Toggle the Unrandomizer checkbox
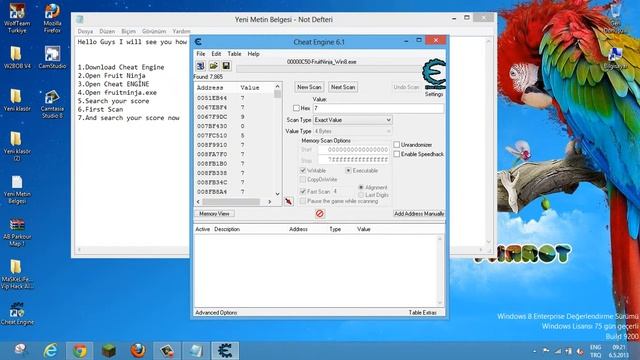This screenshot has height=360, width=640. 397,144
